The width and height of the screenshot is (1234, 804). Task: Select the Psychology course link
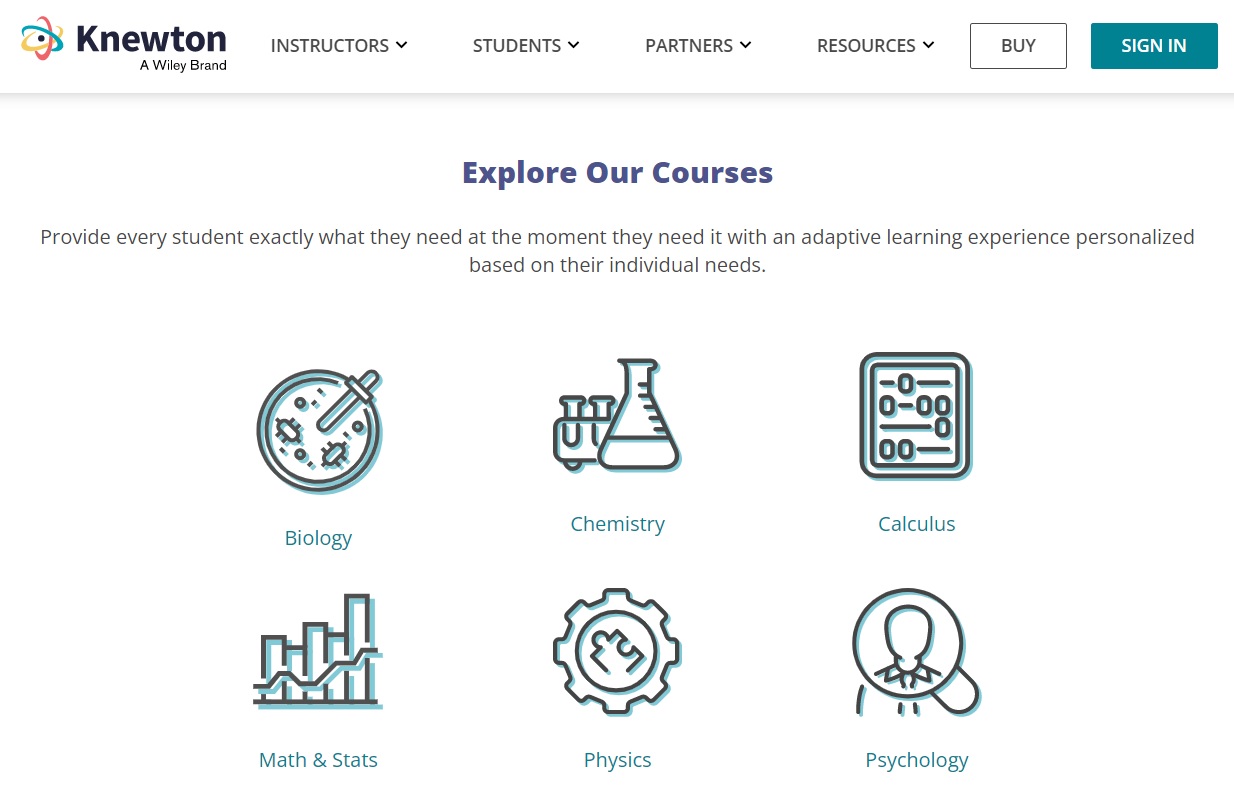[916, 760]
